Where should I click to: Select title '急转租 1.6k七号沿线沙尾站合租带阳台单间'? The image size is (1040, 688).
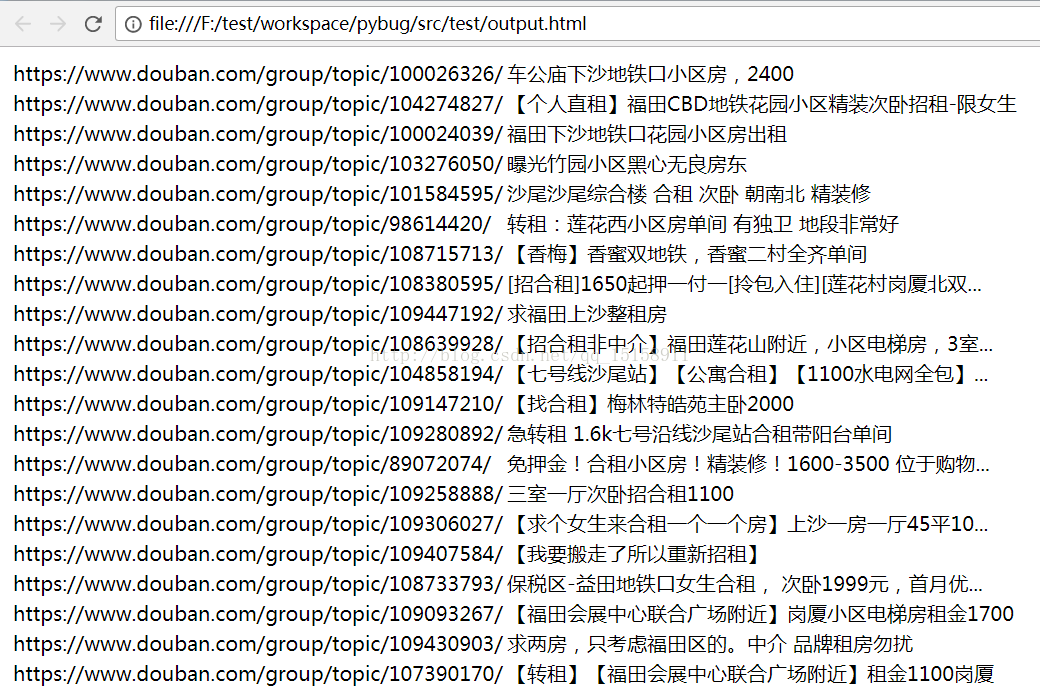pyautogui.click(x=700, y=434)
